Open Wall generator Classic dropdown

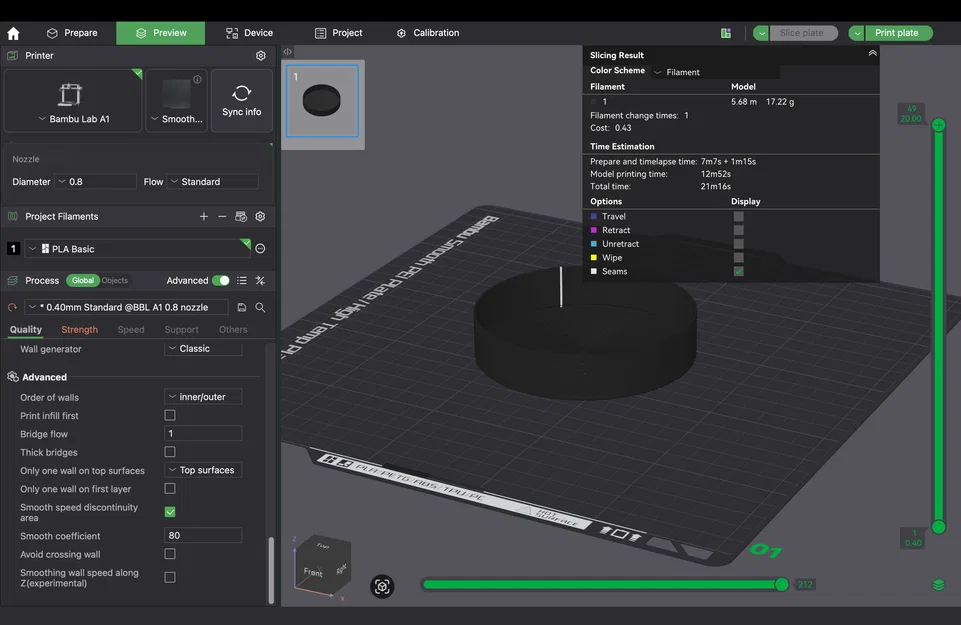[x=203, y=348]
